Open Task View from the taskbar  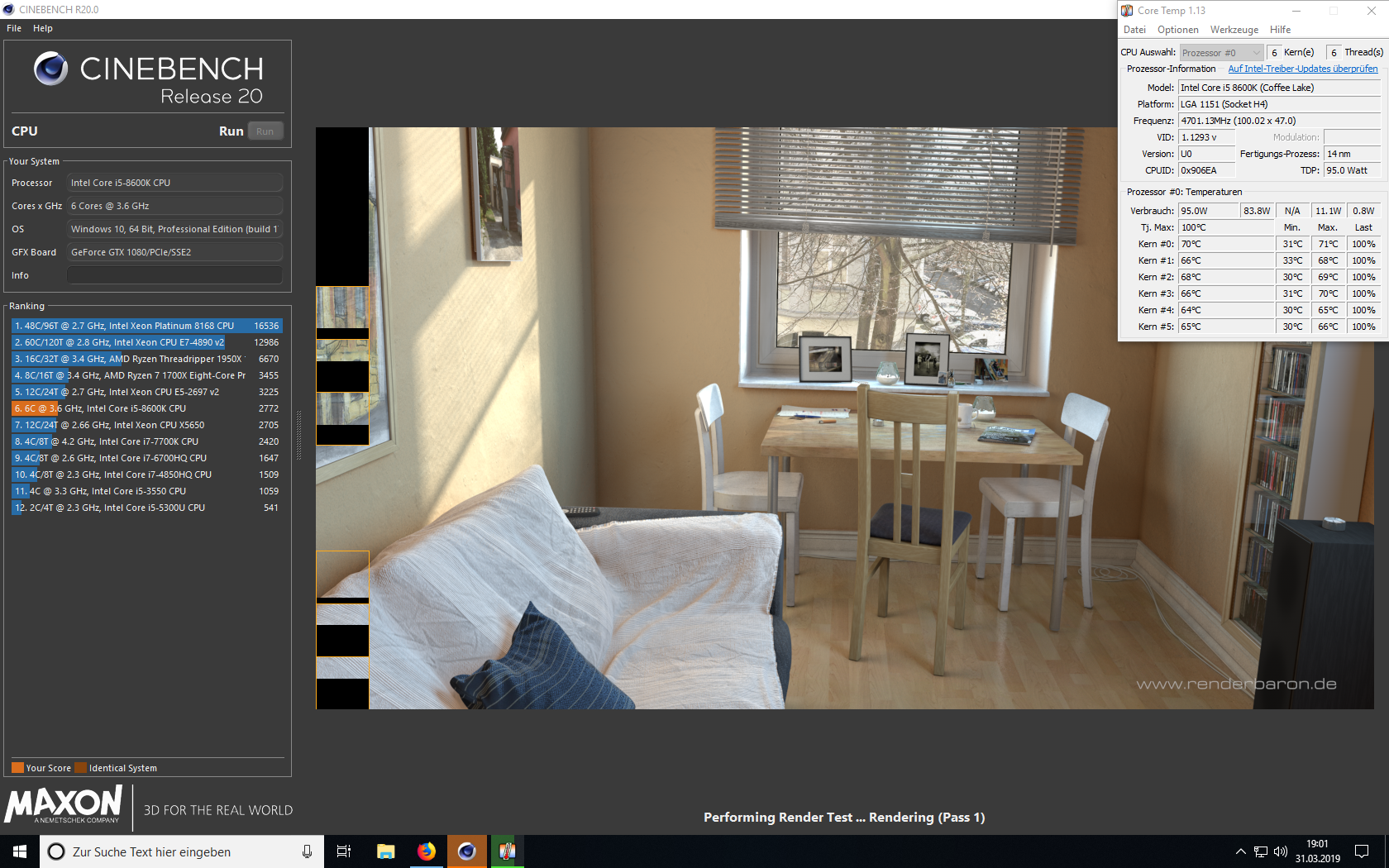[344, 851]
